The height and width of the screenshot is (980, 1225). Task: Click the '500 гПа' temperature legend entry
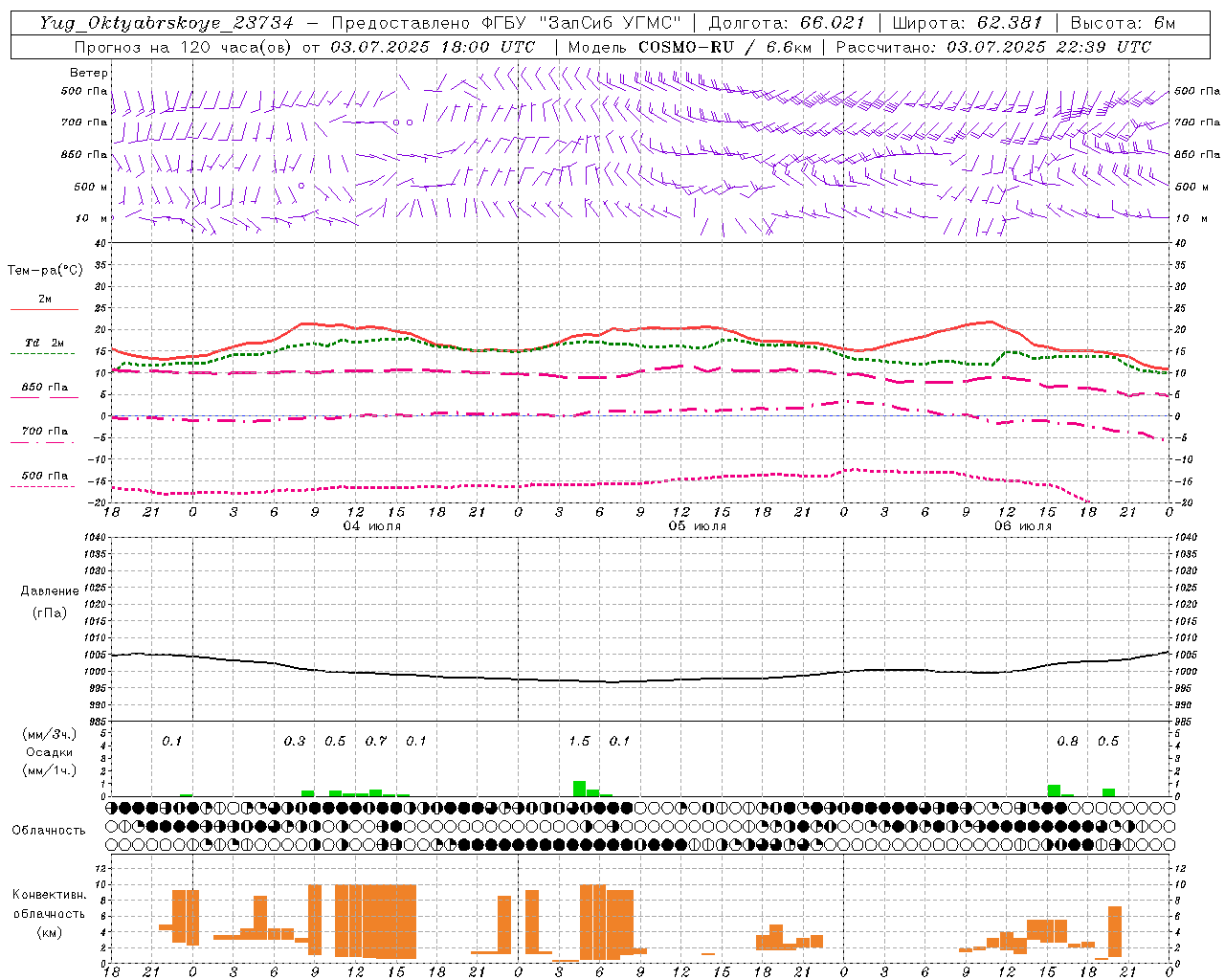pos(45,476)
